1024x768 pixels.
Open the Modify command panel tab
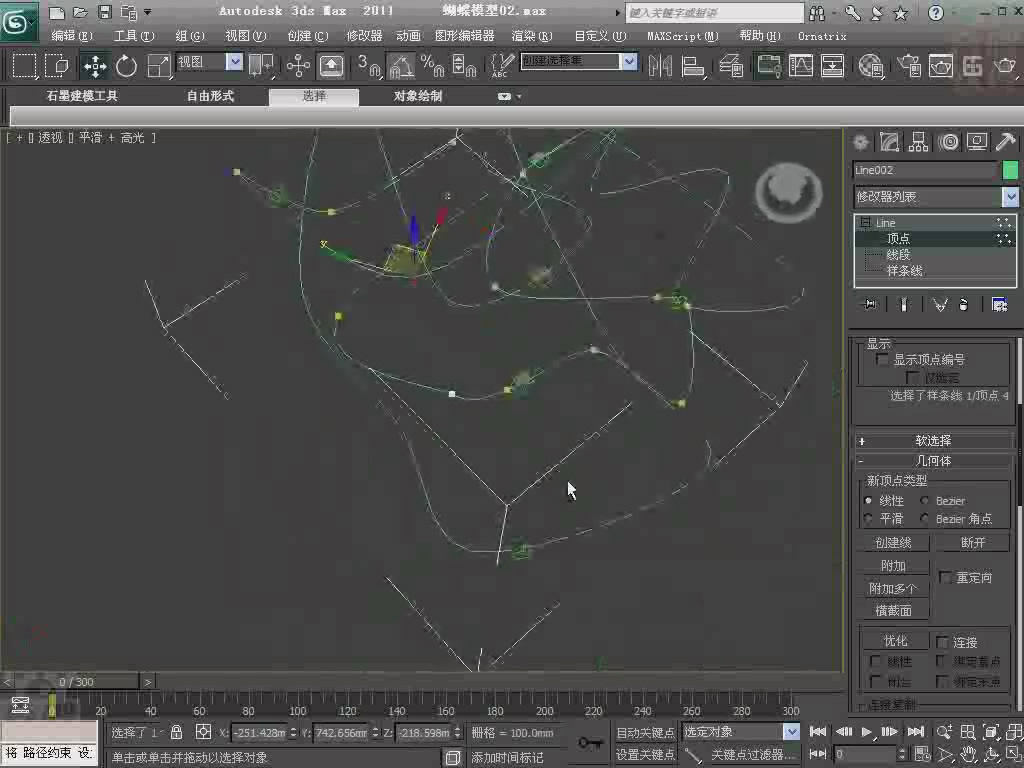pyautogui.click(x=889, y=142)
